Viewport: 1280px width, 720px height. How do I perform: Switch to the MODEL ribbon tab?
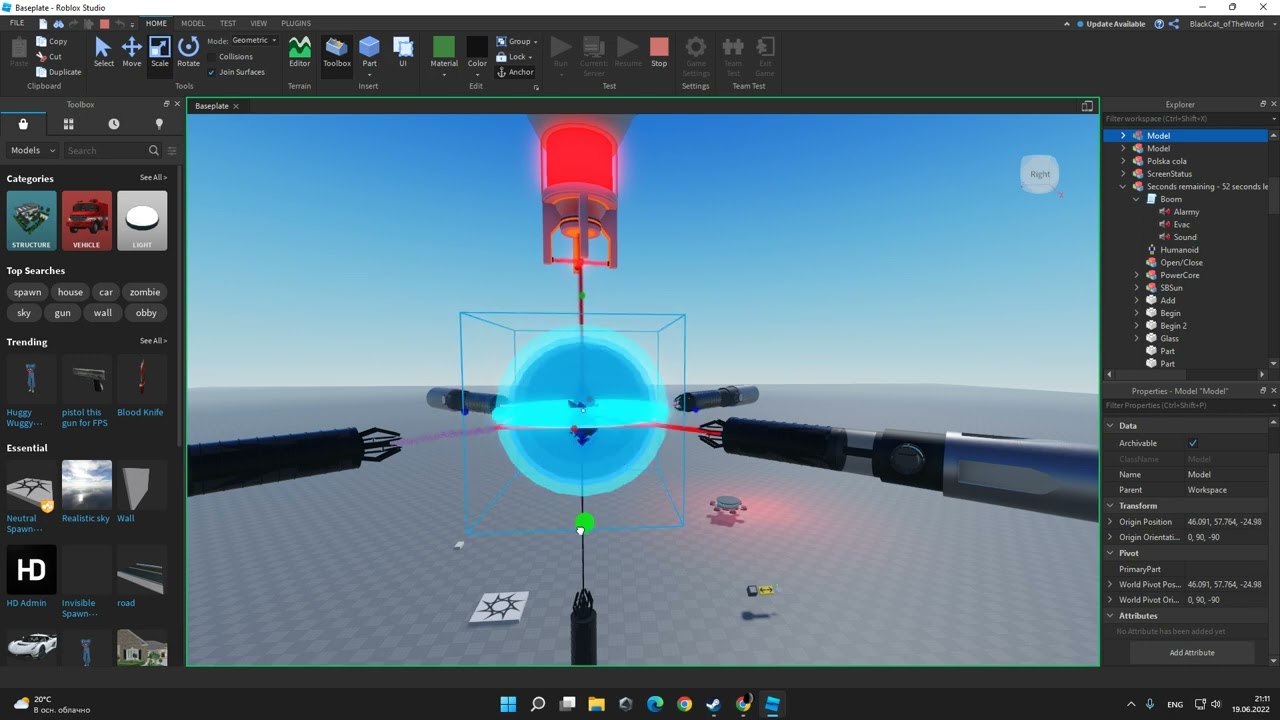click(193, 23)
